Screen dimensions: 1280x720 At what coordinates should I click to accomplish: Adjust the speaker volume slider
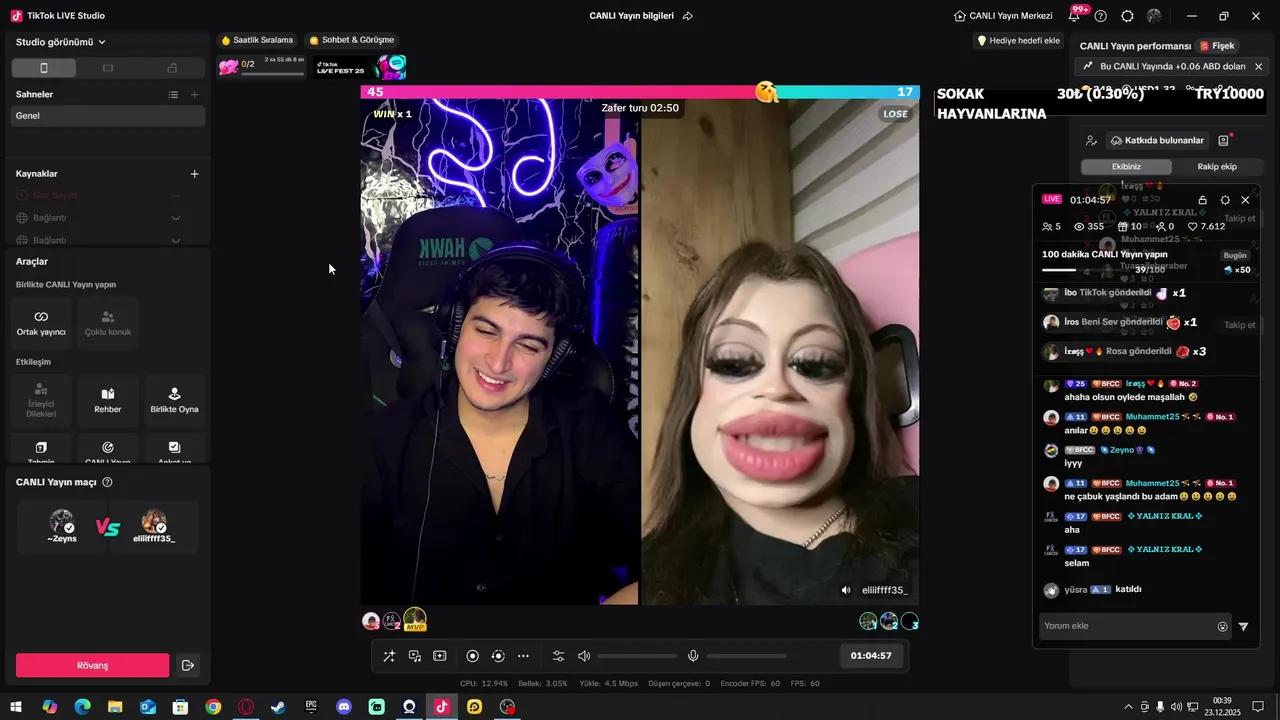click(637, 656)
